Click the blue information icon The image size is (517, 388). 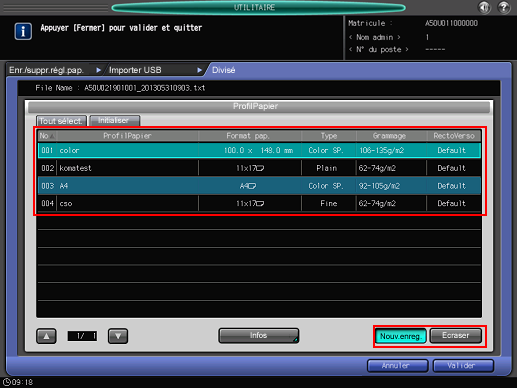(x=23, y=31)
